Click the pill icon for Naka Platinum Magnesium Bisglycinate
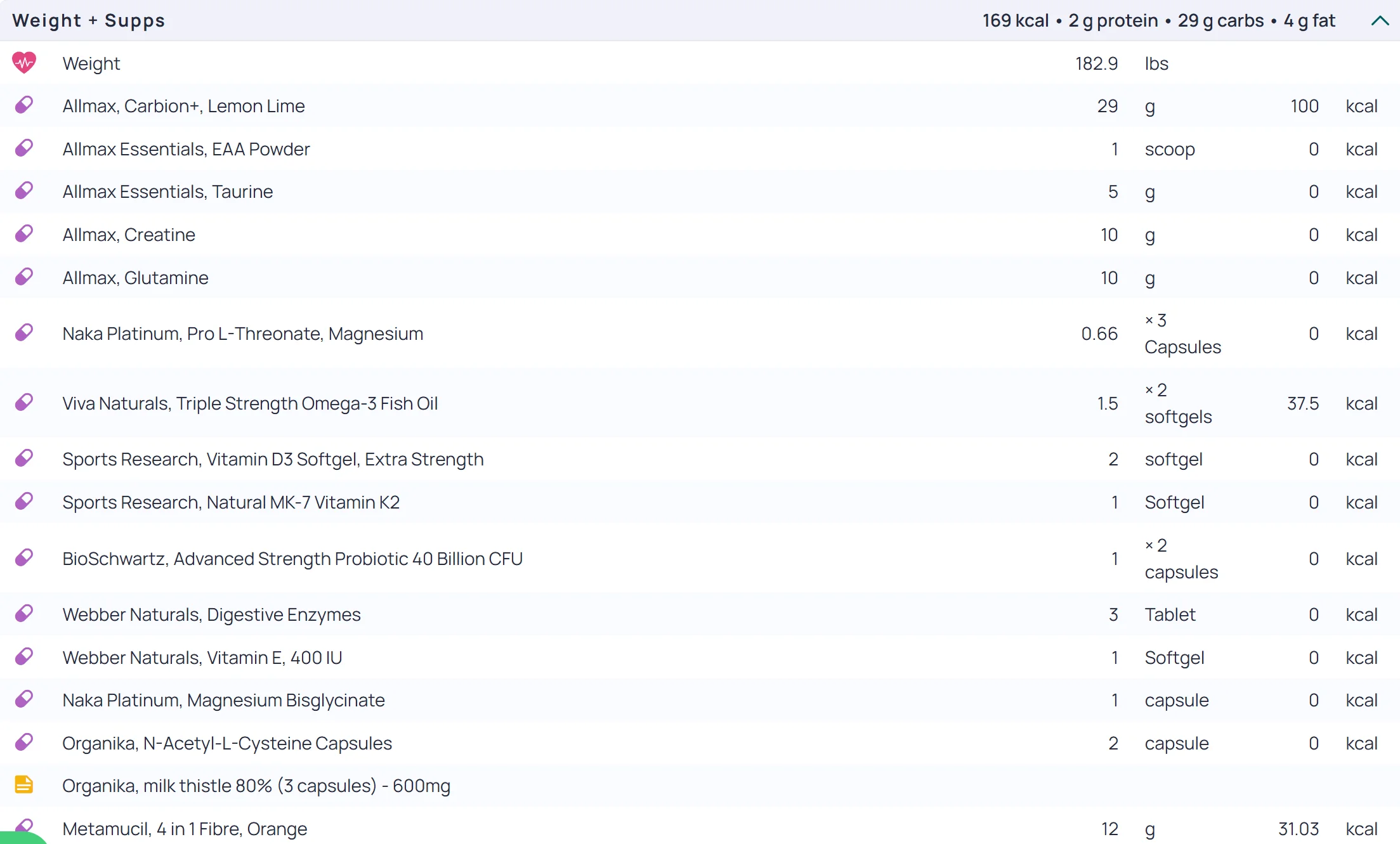Image resolution: width=1400 pixels, height=844 pixels. [x=24, y=699]
